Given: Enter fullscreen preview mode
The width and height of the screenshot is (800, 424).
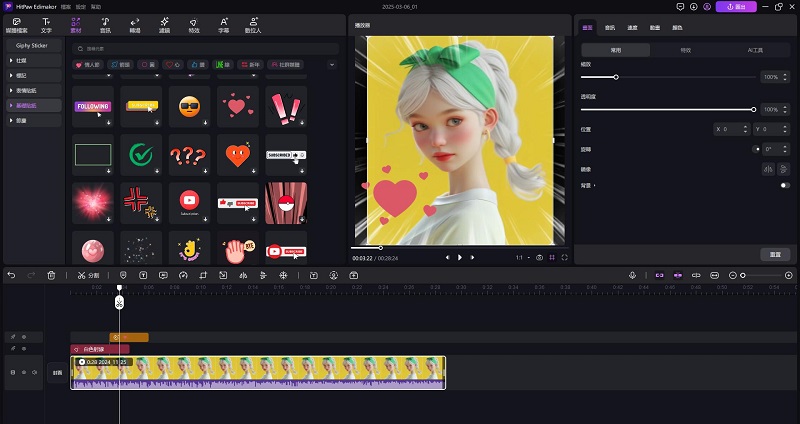Looking at the screenshot, I should pos(564,257).
